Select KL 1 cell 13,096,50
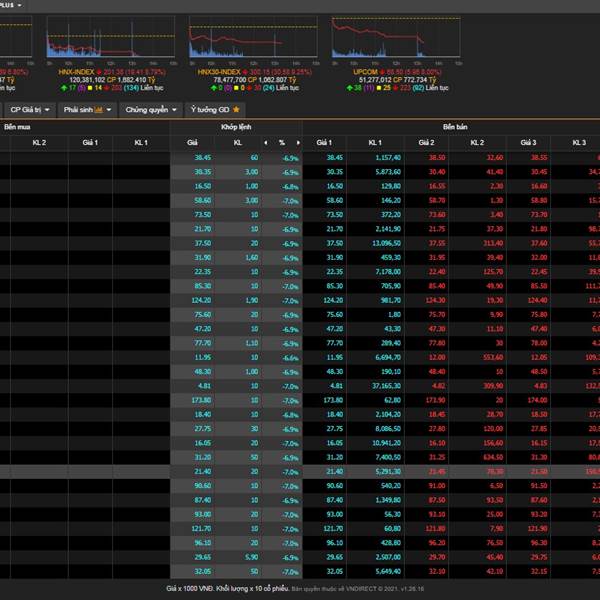Screen dimensions: 600x600 coord(386,243)
